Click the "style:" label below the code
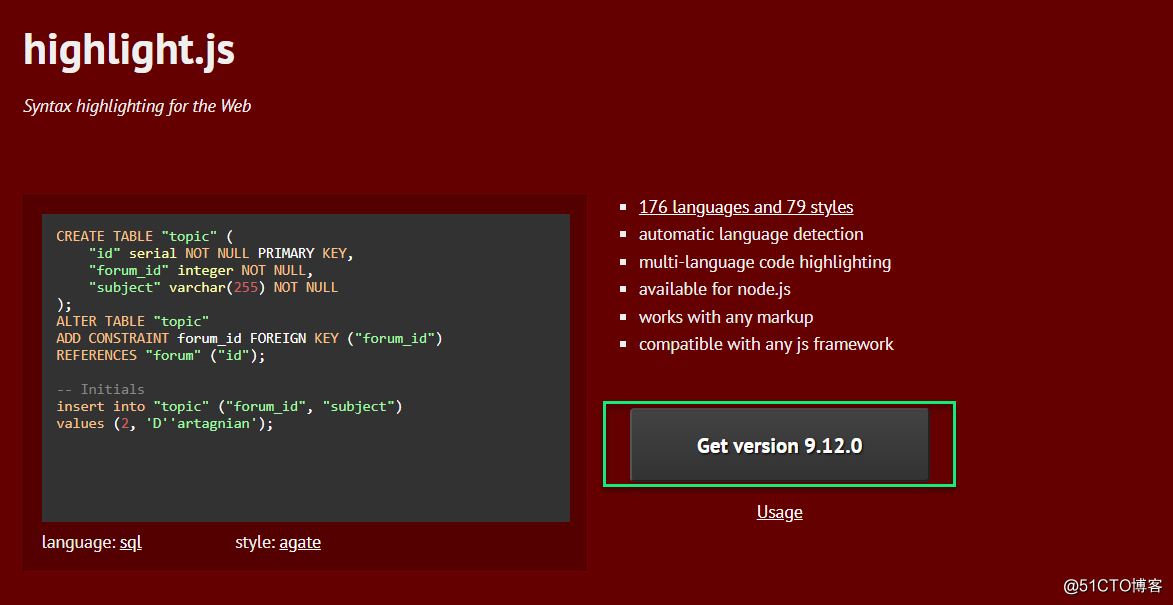The width and height of the screenshot is (1173, 605). (255, 542)
